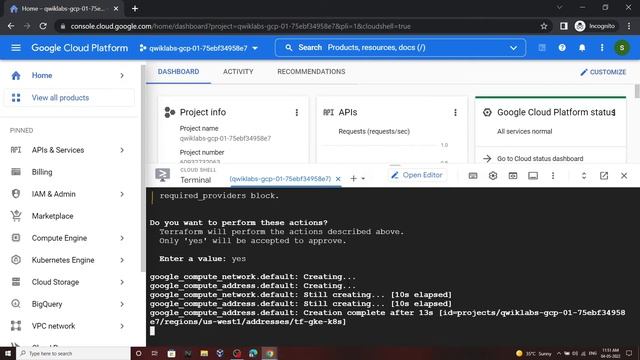The height and width of the screenshot is (360, 640).
Task: Click the Open Editor button
Action: click(417, 175)
